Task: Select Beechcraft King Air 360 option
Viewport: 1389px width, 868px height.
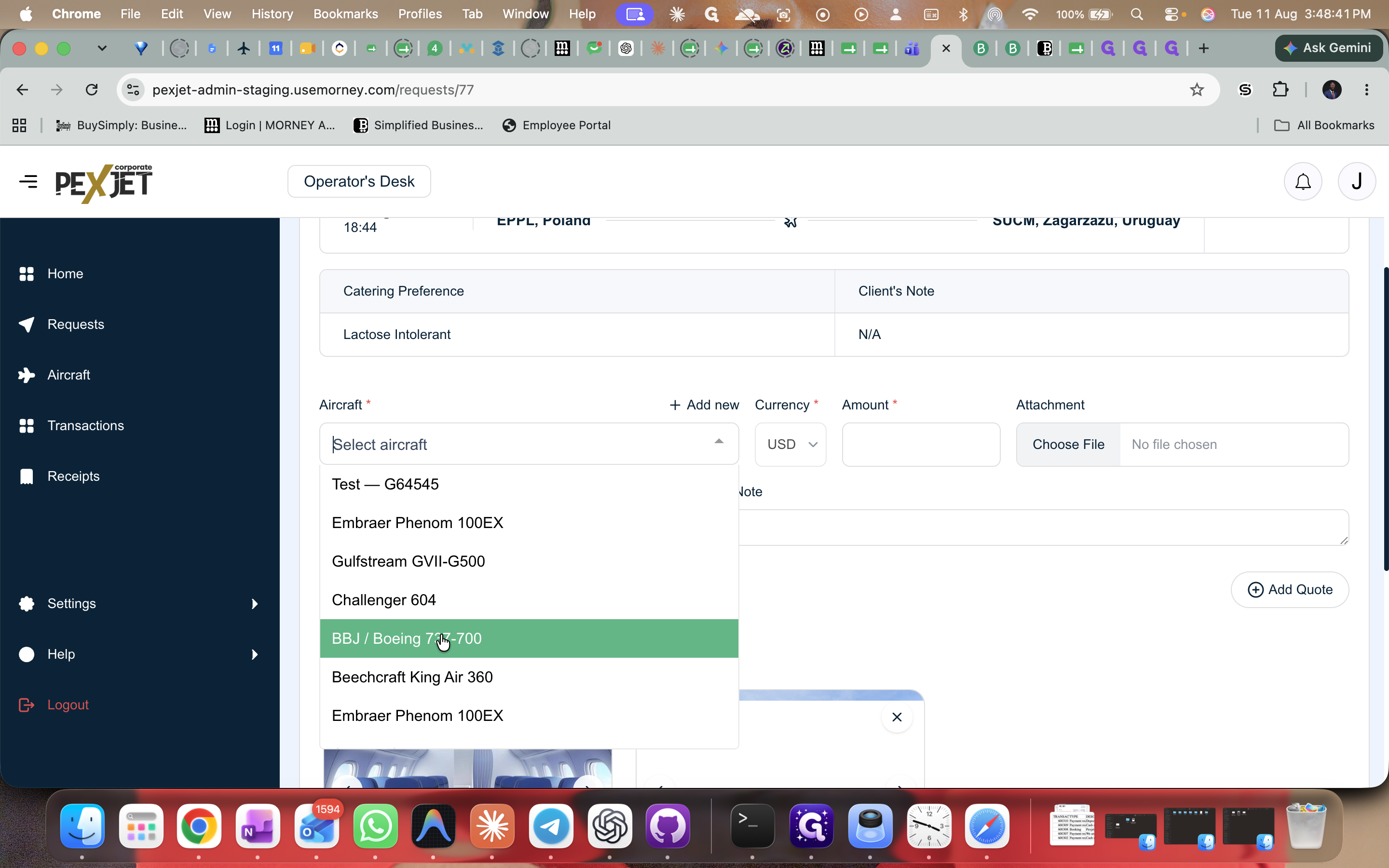Action: tap(529, 677)
